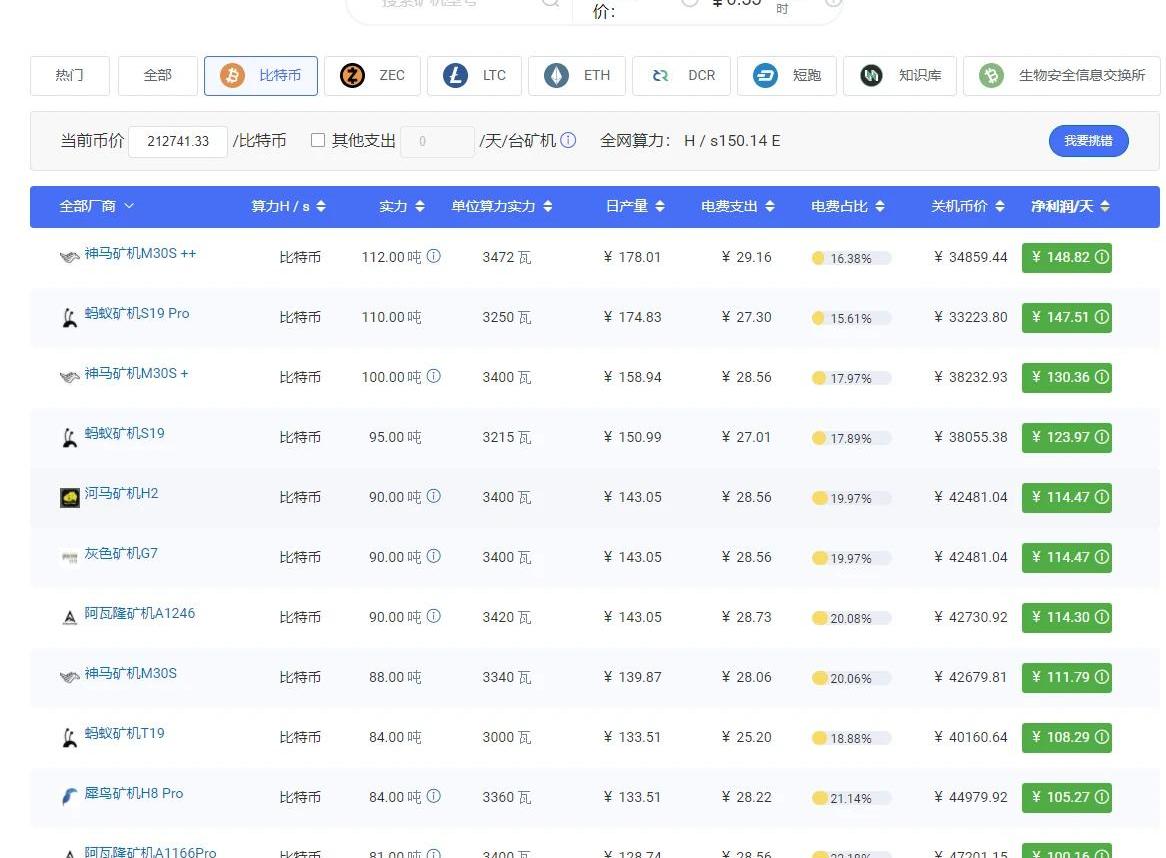Open the 知识库 tab
The height and width of the screenshot is (858, 1166).
[900, 75]
